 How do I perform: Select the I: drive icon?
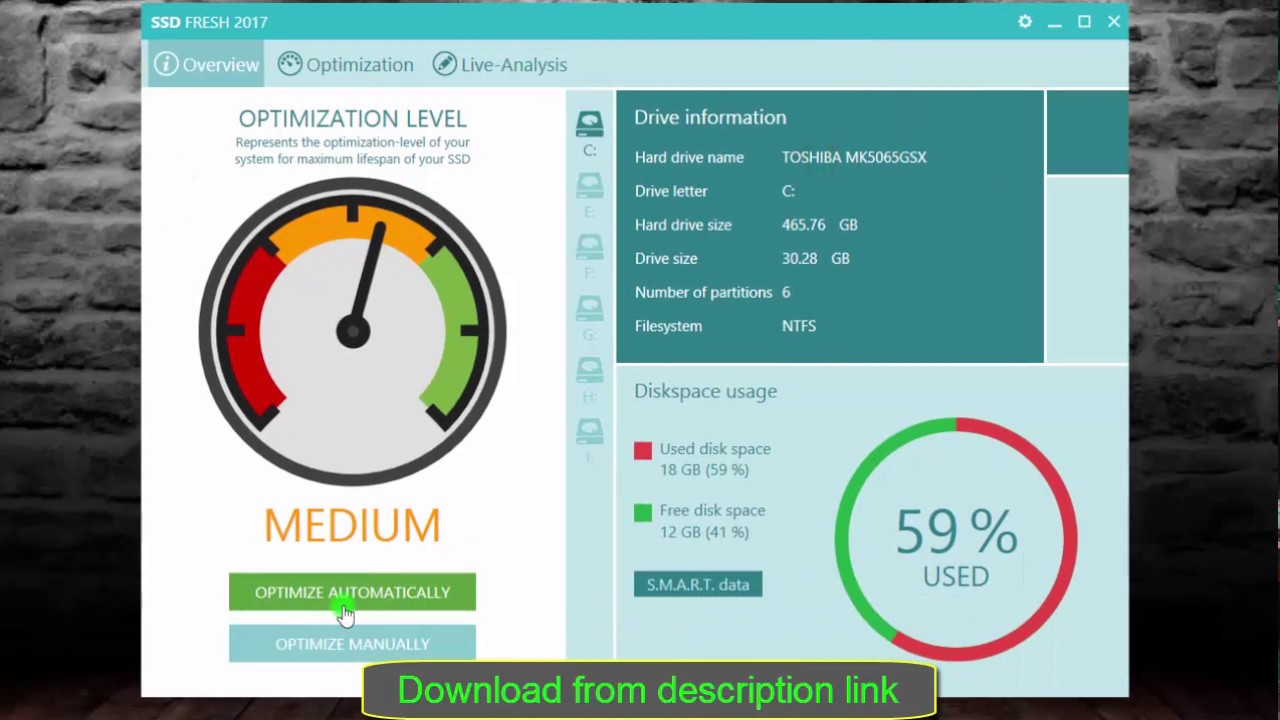point(590,432)
